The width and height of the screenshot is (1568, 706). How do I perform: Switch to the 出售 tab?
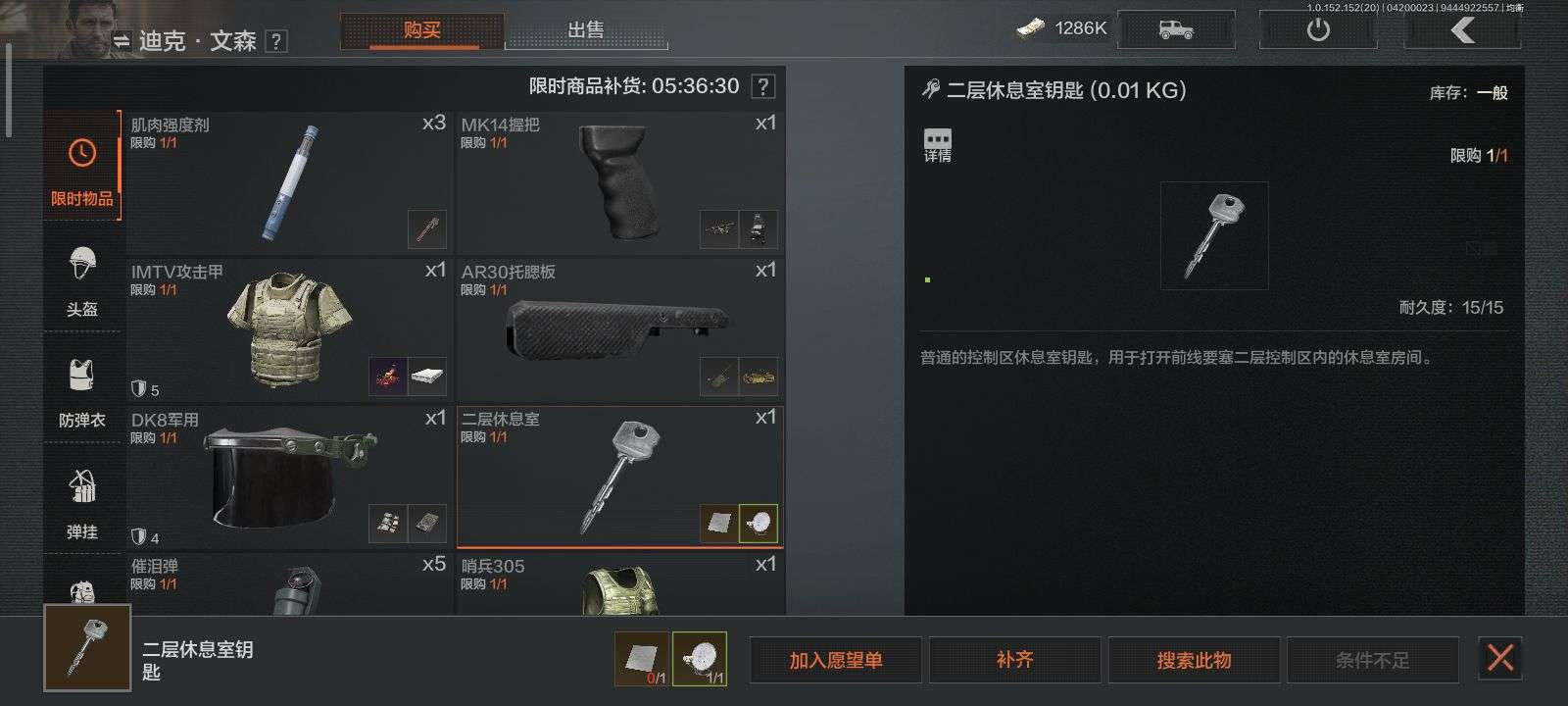(x=586, y=30)
